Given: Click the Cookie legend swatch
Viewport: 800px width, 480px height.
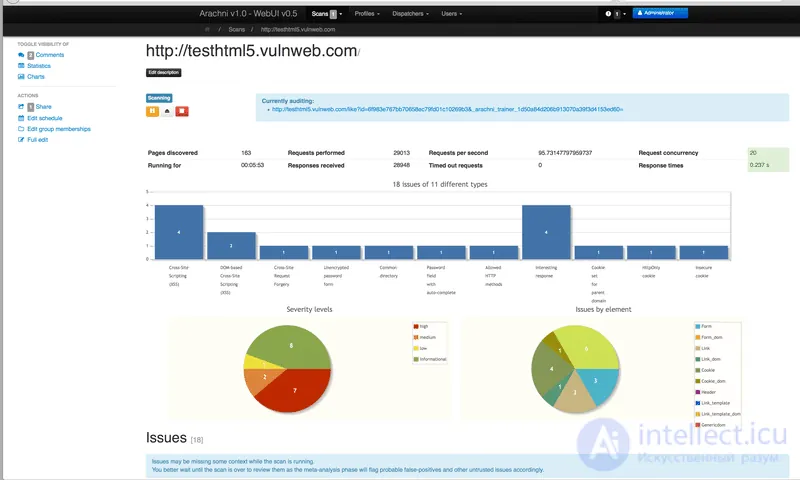Looking at the screenshot, I should click(x=697, y=370).
